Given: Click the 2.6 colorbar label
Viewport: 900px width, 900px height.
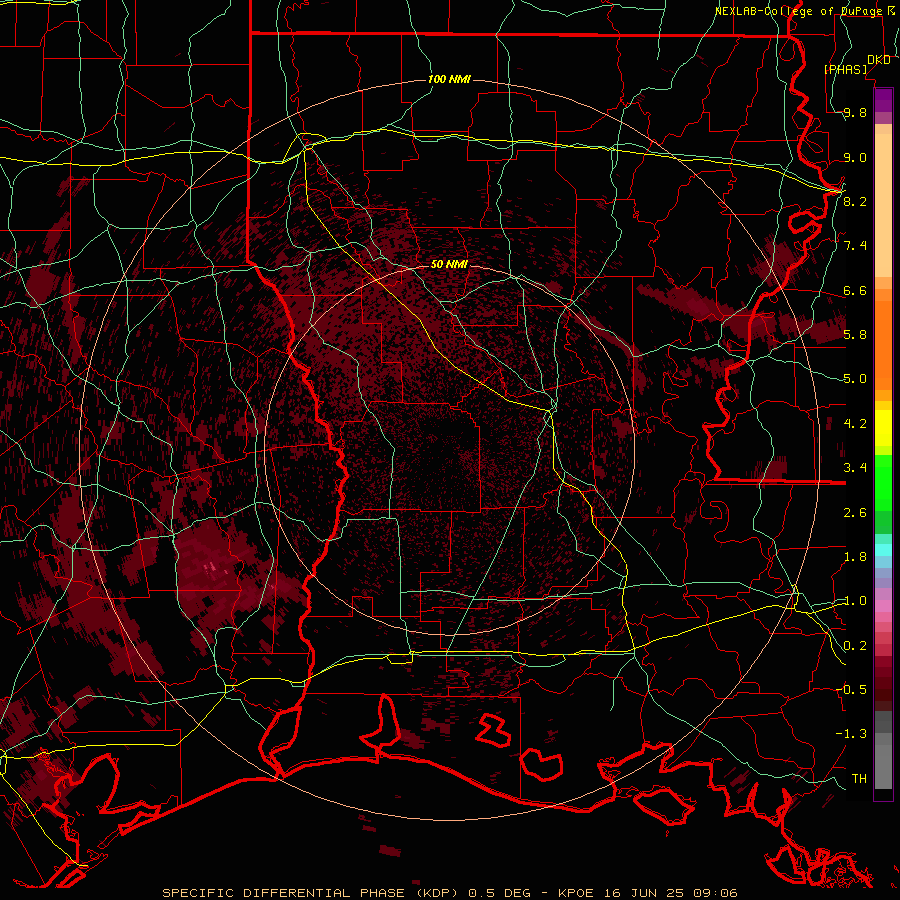Looking at the screenshot, I should click(855, 512).
